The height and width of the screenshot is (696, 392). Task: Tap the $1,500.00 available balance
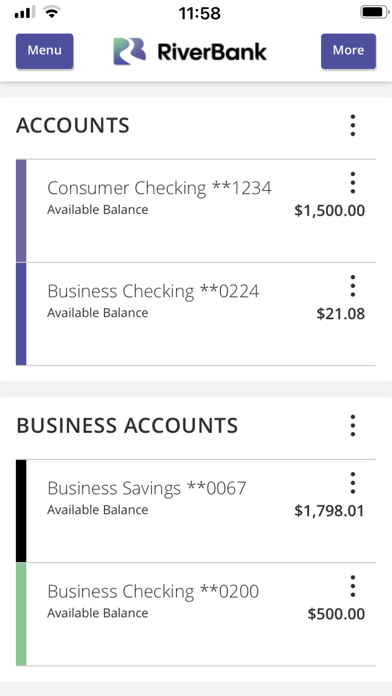[329, 211]
